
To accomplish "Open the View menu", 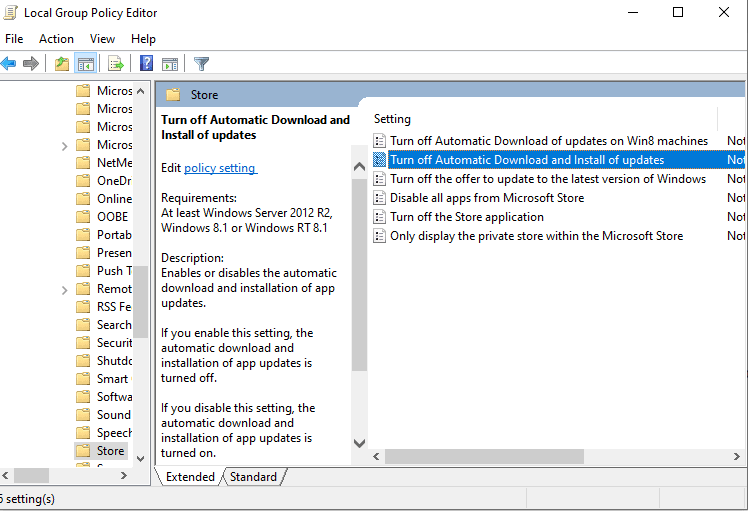I will 102,39.
